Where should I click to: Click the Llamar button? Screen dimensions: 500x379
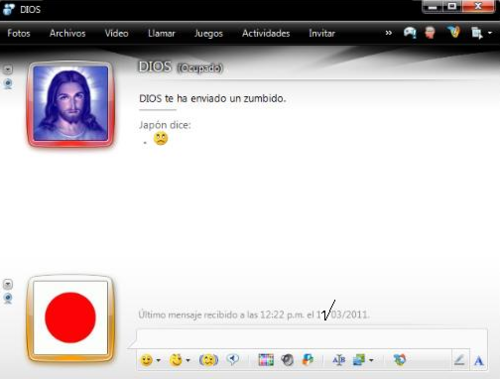[161, 33]
